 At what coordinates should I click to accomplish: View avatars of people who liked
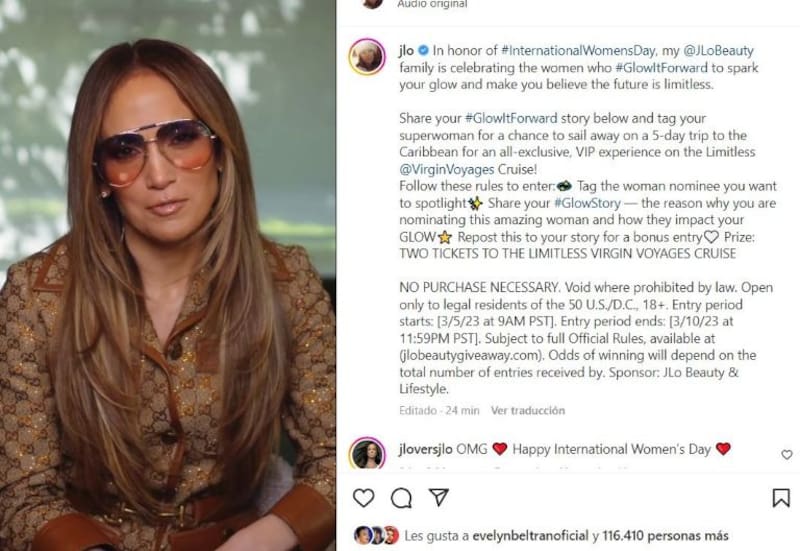click(x=376, y=535)
